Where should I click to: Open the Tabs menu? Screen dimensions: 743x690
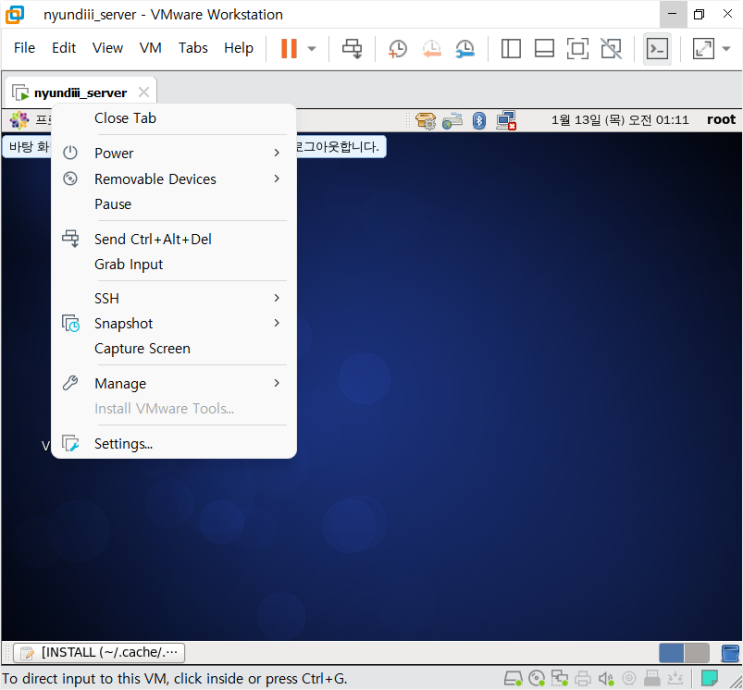point(193,48)
